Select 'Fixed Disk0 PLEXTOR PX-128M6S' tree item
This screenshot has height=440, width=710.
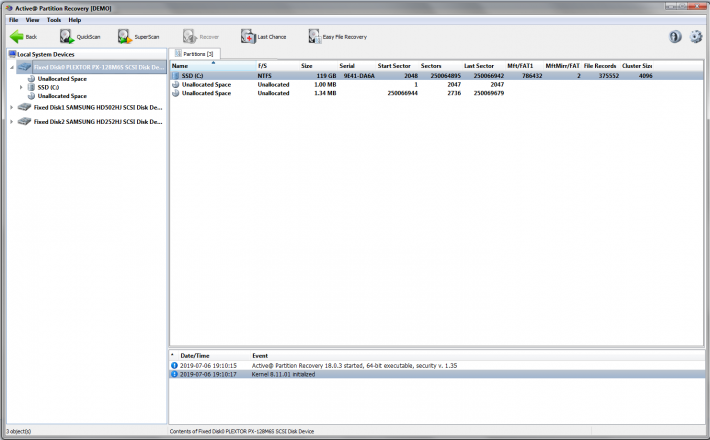tap(99, 67)
